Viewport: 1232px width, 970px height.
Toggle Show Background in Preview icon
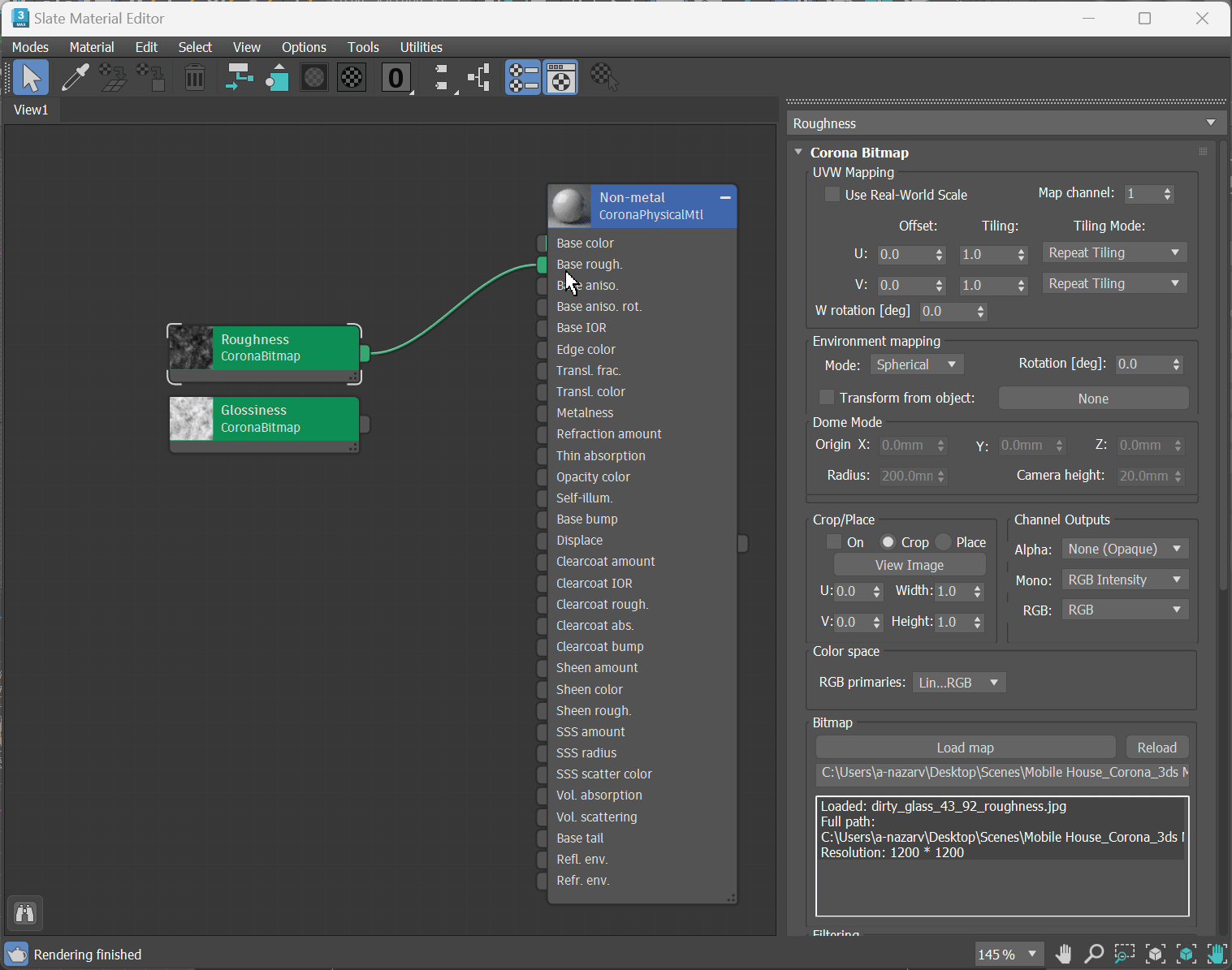352,78
